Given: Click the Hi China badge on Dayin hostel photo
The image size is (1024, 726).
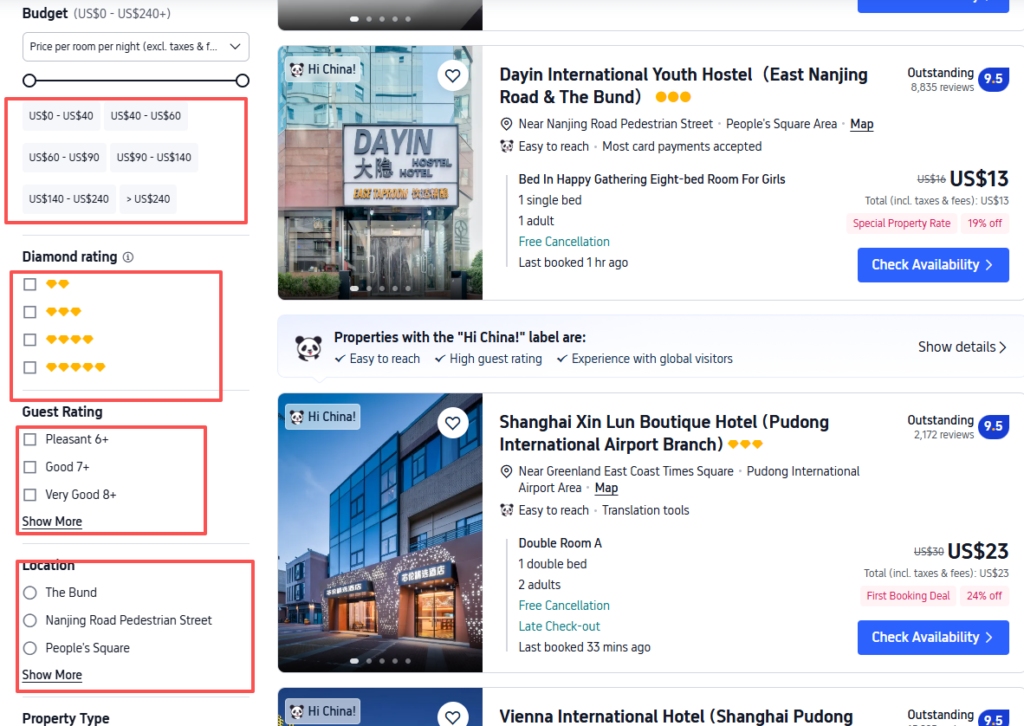Looking at the screenshot, I should point(322,69).
